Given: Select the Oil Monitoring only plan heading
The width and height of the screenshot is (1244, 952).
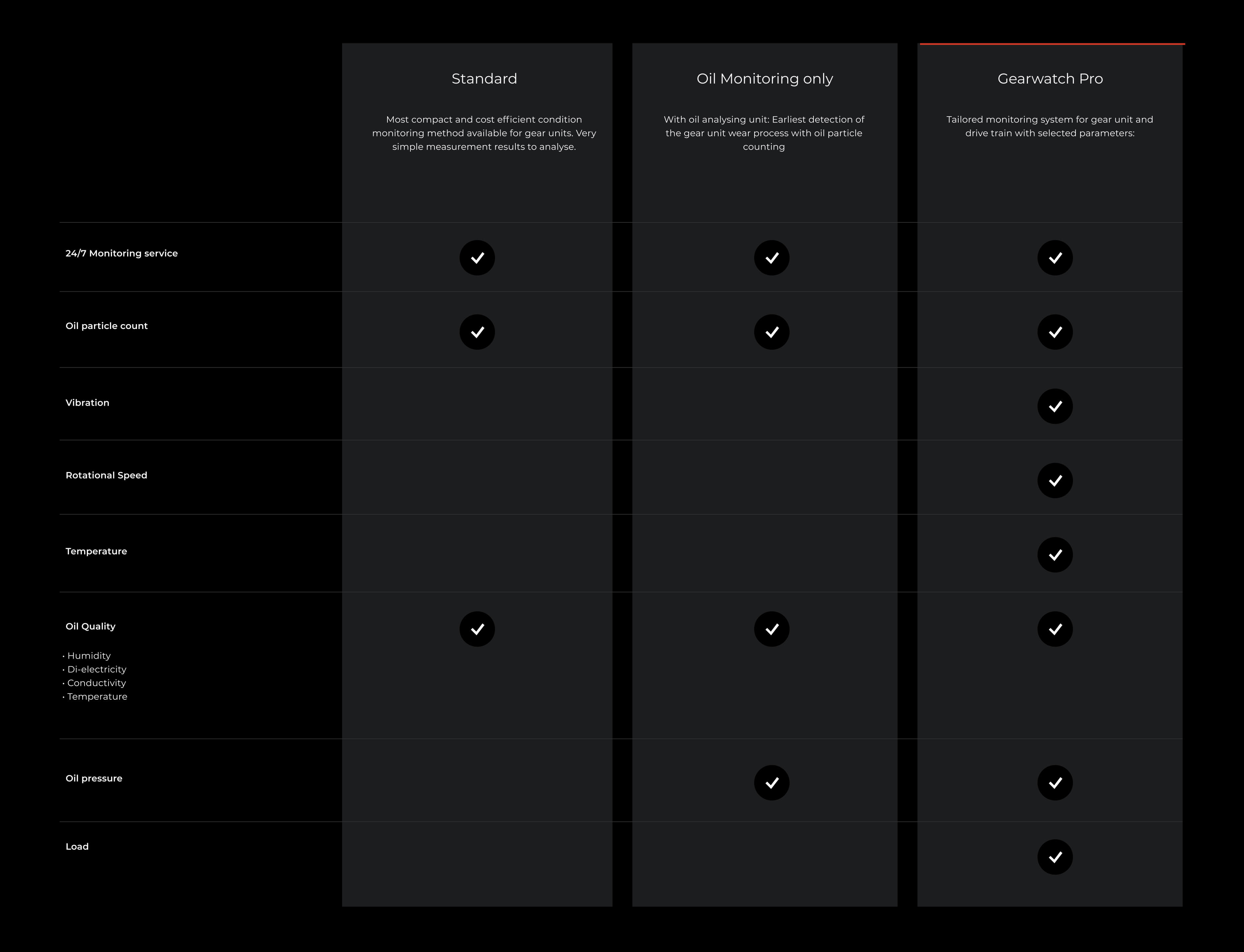Looking at the screenshot, I should point(765,79).
